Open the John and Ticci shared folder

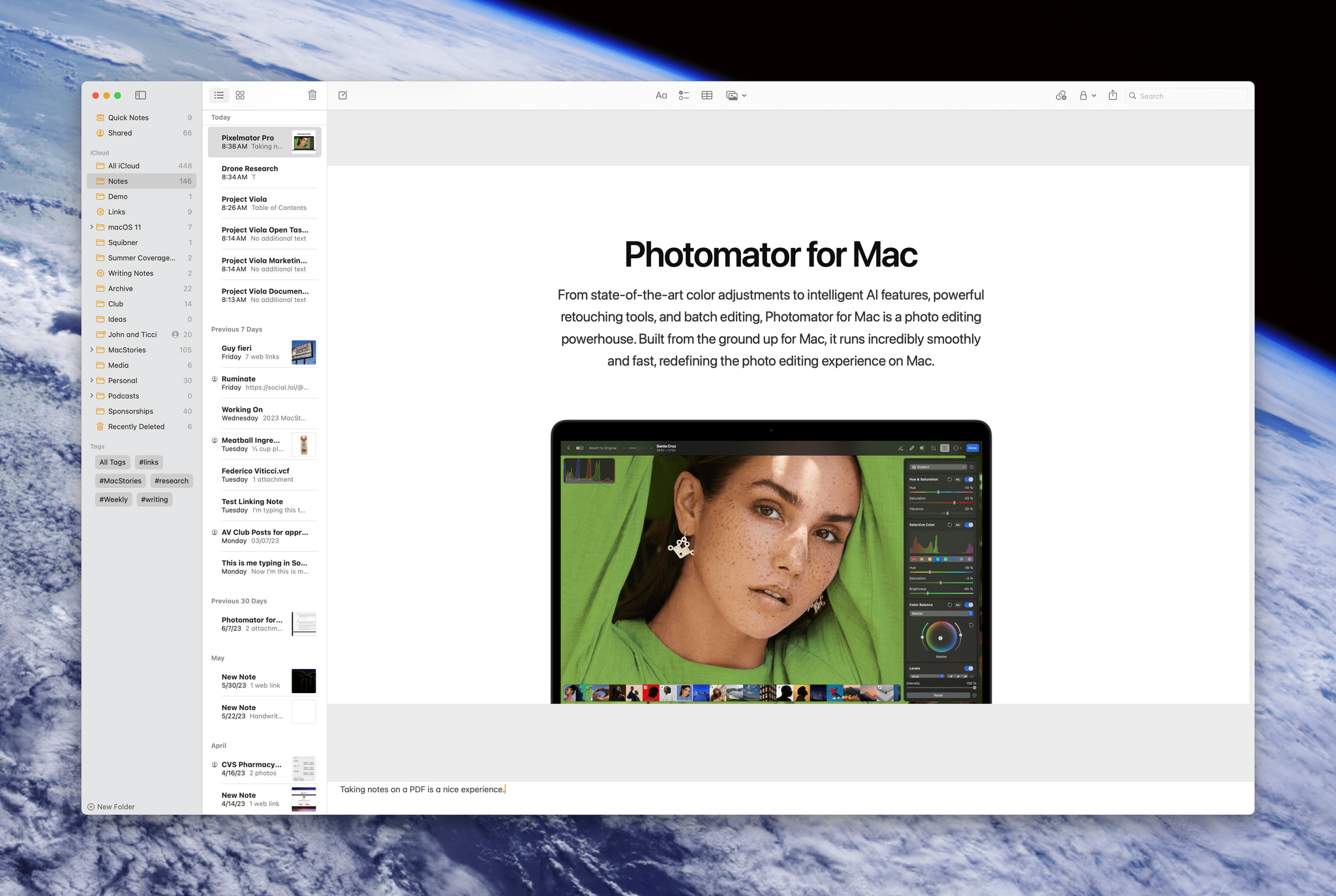point(142,335)
